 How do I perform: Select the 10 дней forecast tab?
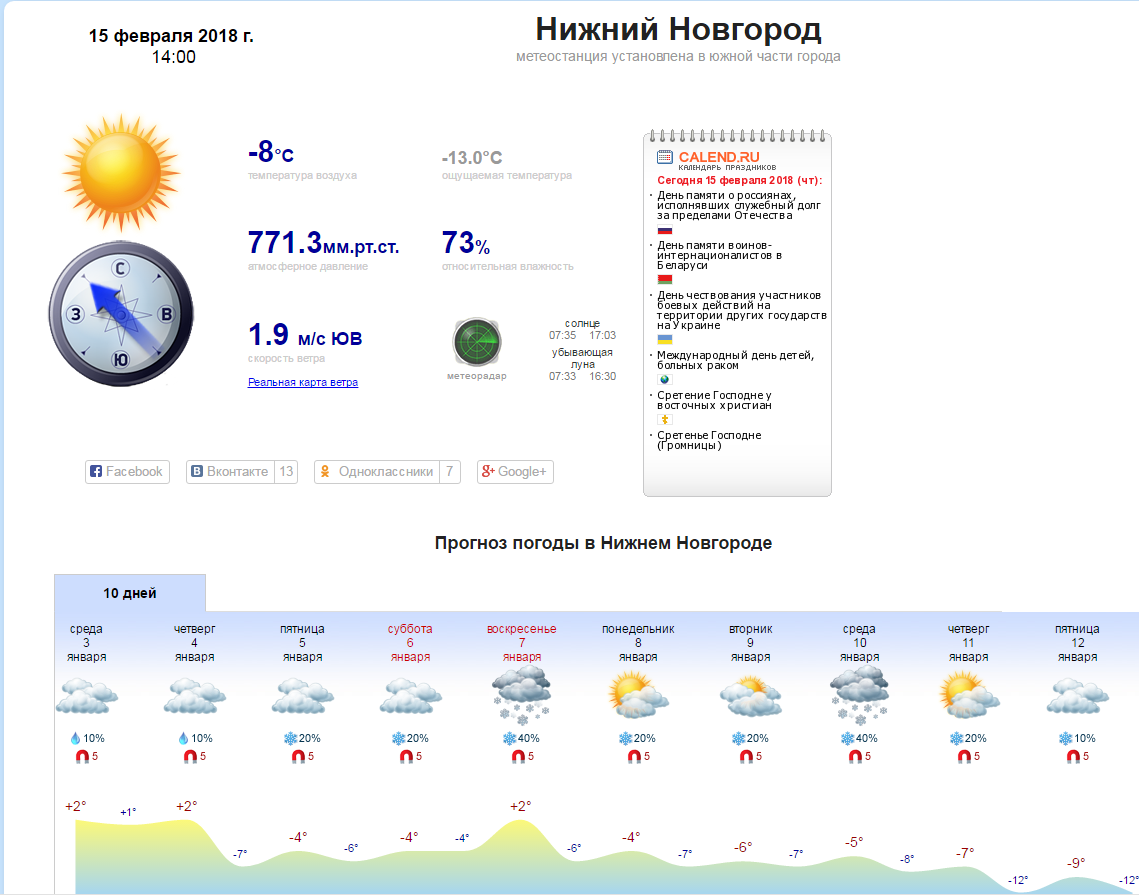point(130,593)
